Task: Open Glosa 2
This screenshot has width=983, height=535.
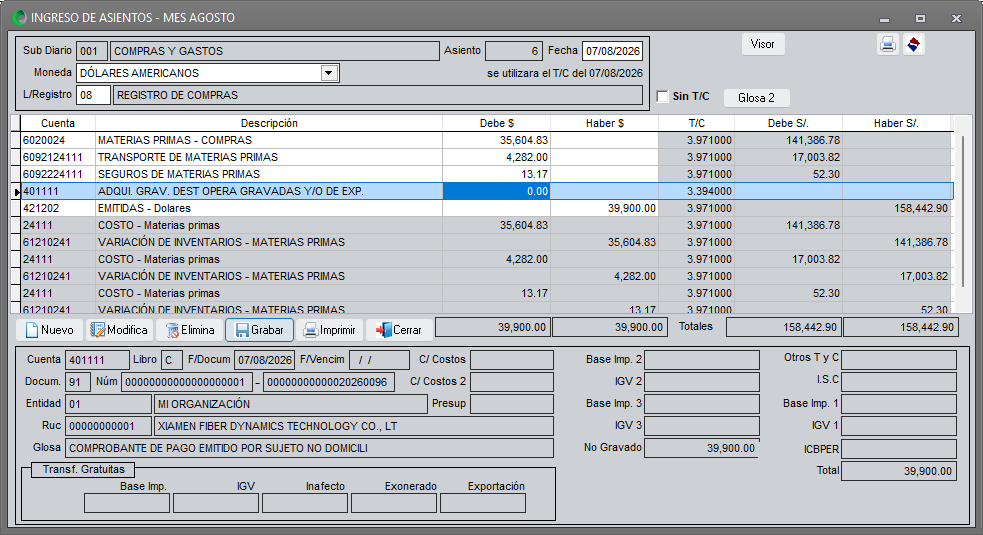Action: pyautogui.click(x=756, y=98)
